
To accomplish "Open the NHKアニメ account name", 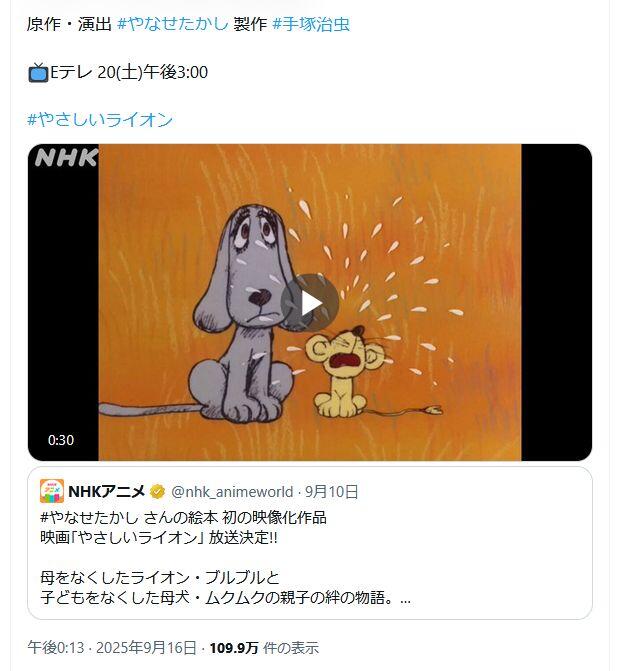I will coord(107,492).
